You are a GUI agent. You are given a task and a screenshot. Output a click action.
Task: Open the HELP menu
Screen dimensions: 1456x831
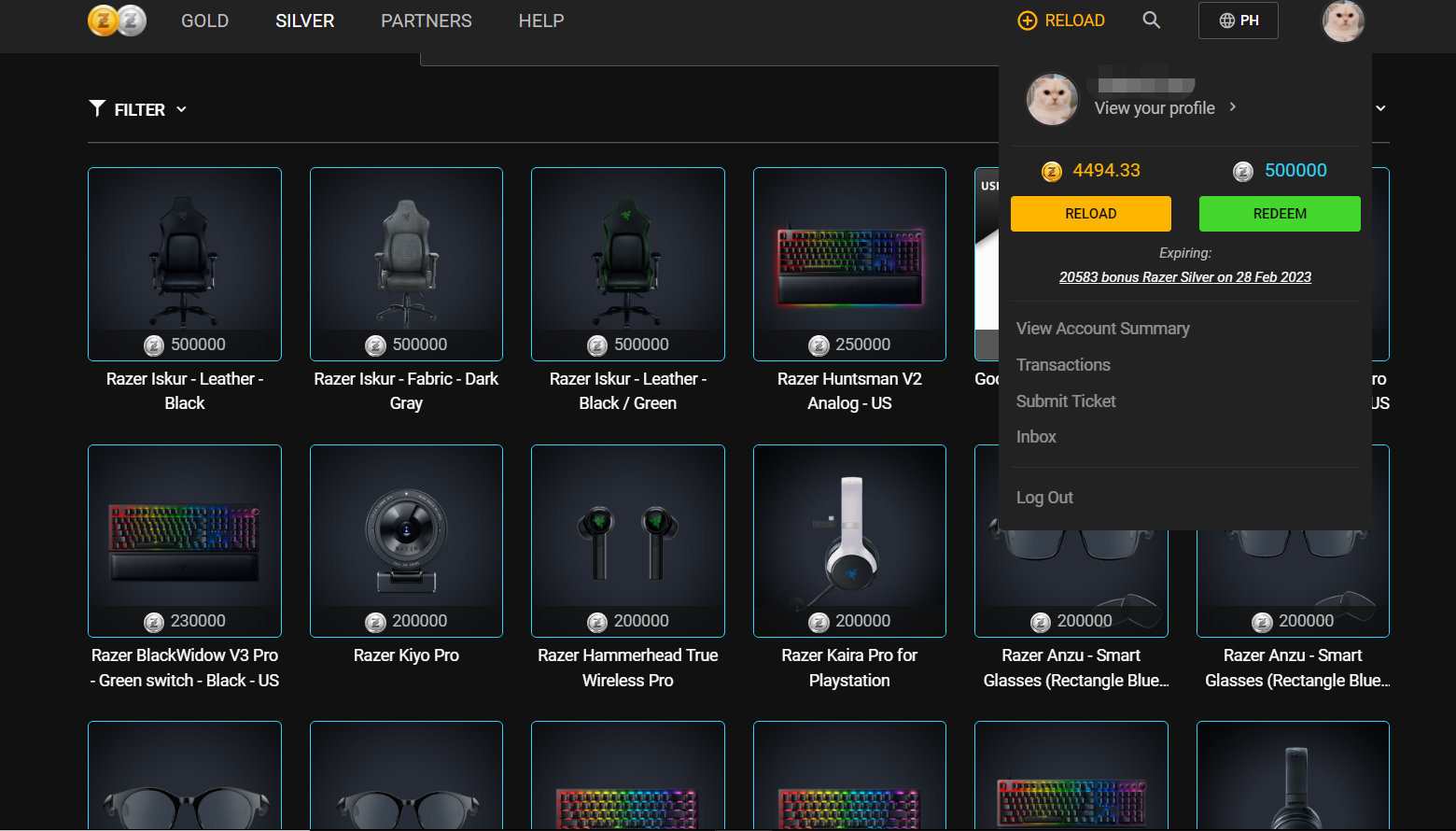pos(541,21)
